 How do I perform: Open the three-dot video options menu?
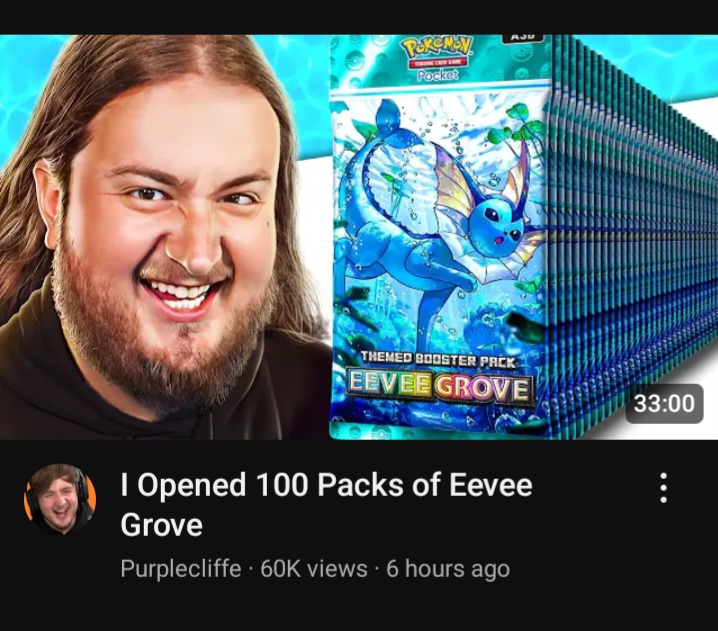coord(664,488)
